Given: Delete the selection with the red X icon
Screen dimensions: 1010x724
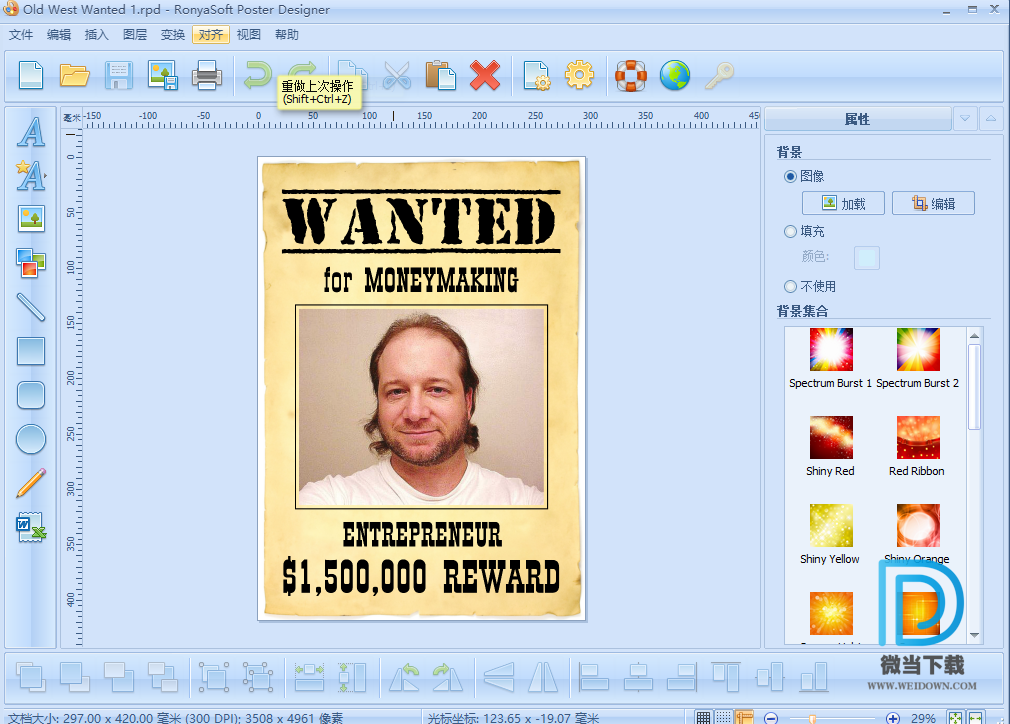Looking at the screenshot, I should [485, 75].
